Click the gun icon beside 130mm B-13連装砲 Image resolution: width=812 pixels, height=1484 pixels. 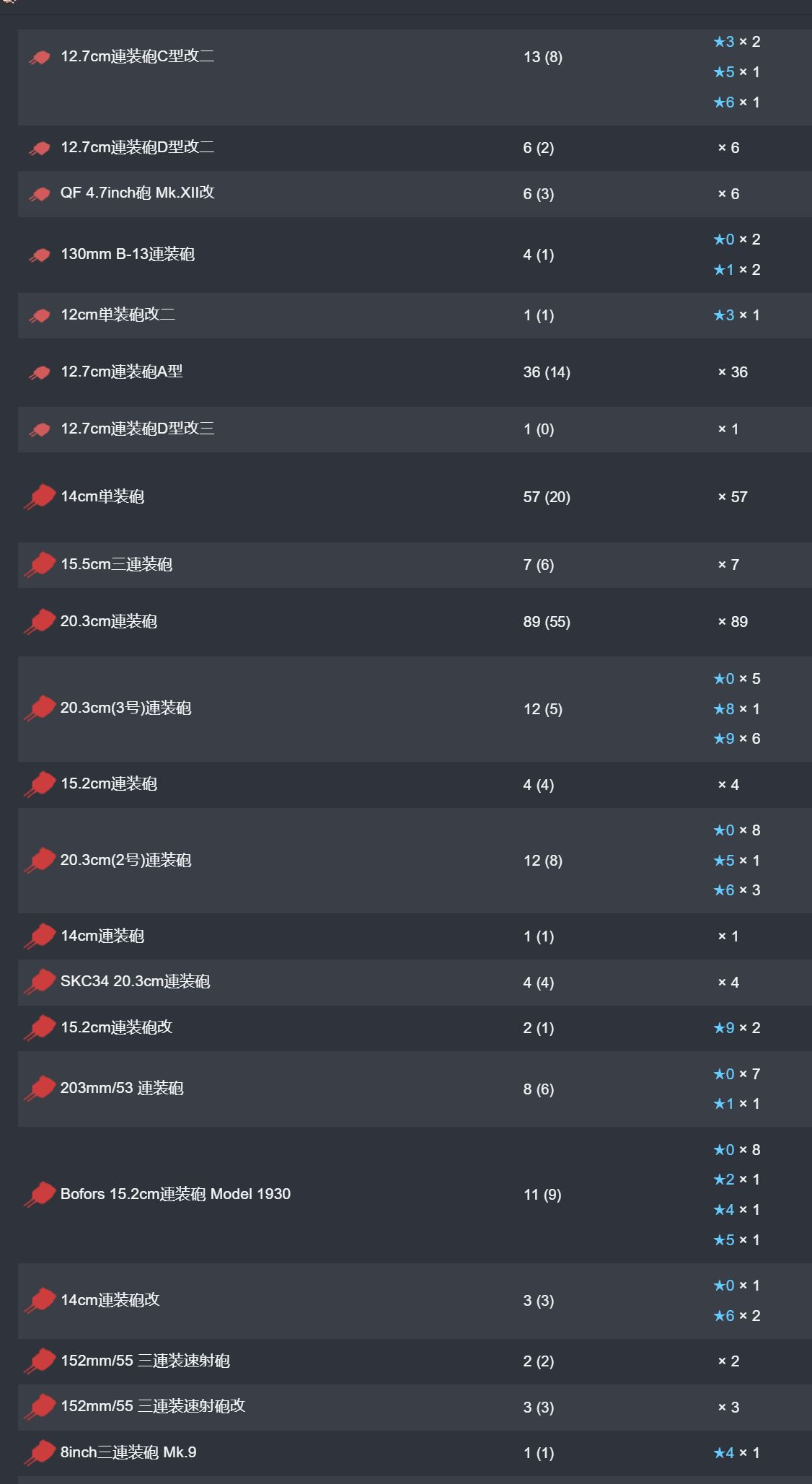click(x=40, y=255)
